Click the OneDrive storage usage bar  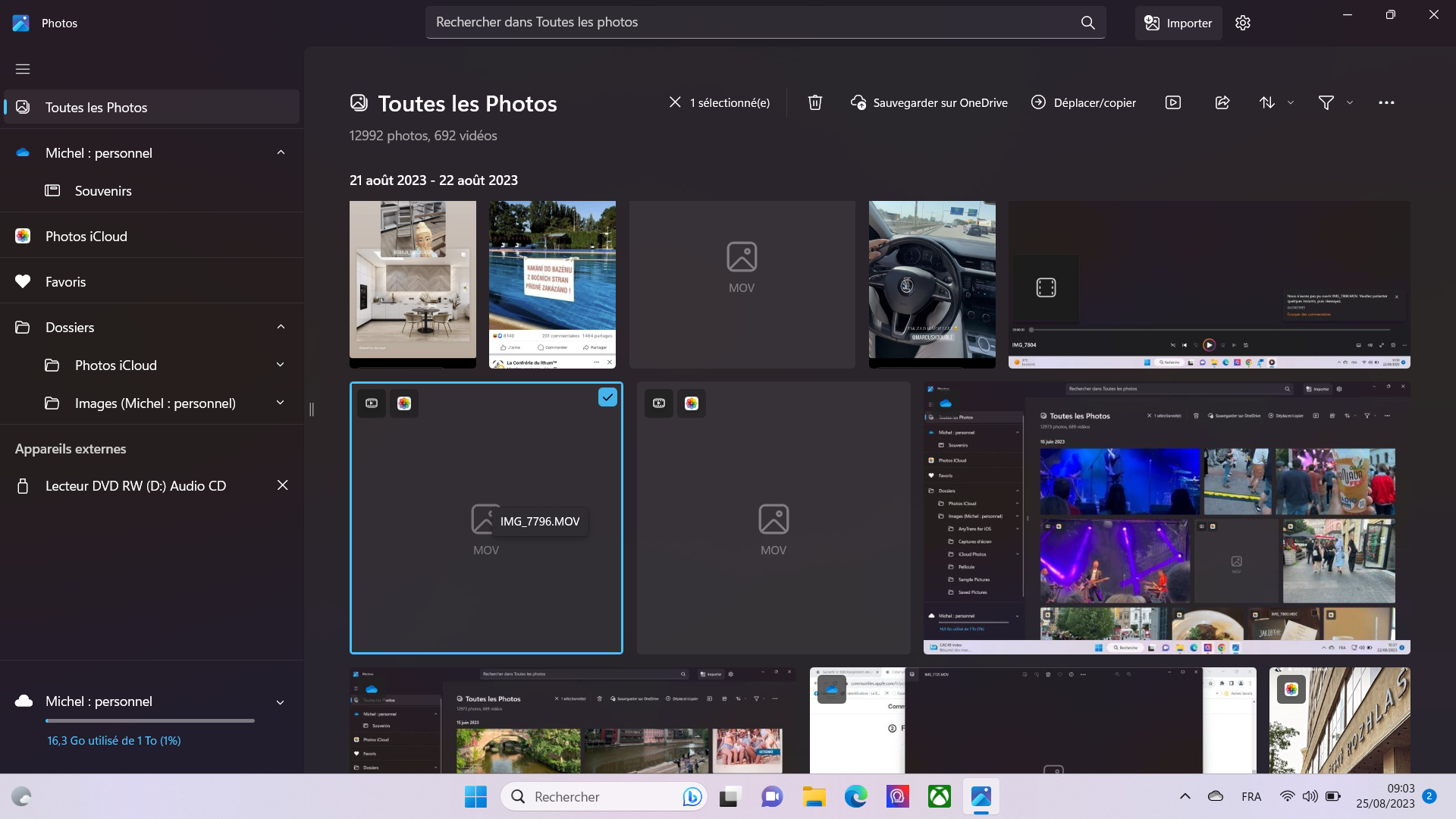[x=149, y=720]
